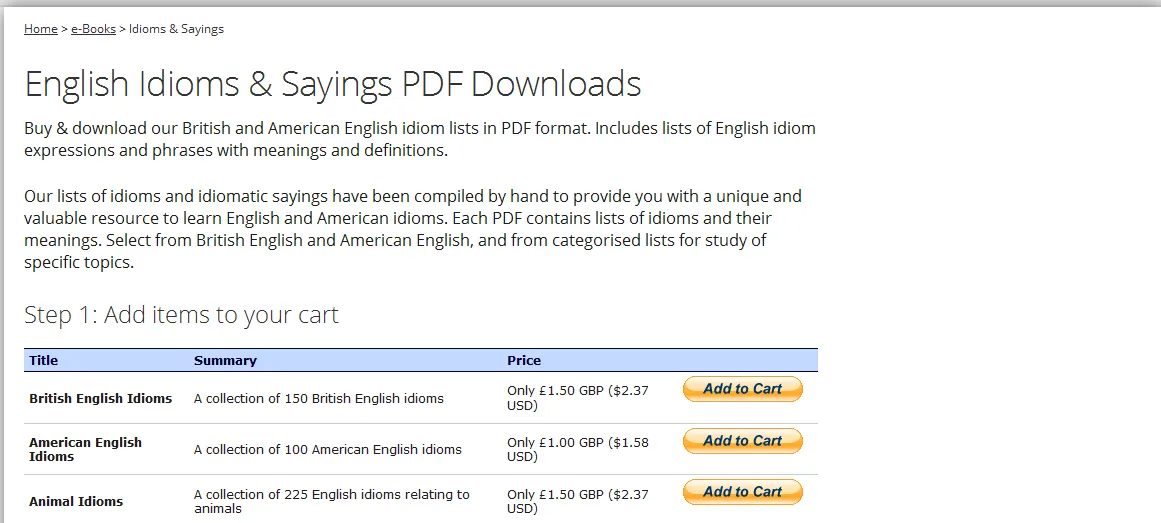This screenshot has height=523, width=1161.
Task: Click the 225 animal idioms summary
Action: (x=331, y=501)
